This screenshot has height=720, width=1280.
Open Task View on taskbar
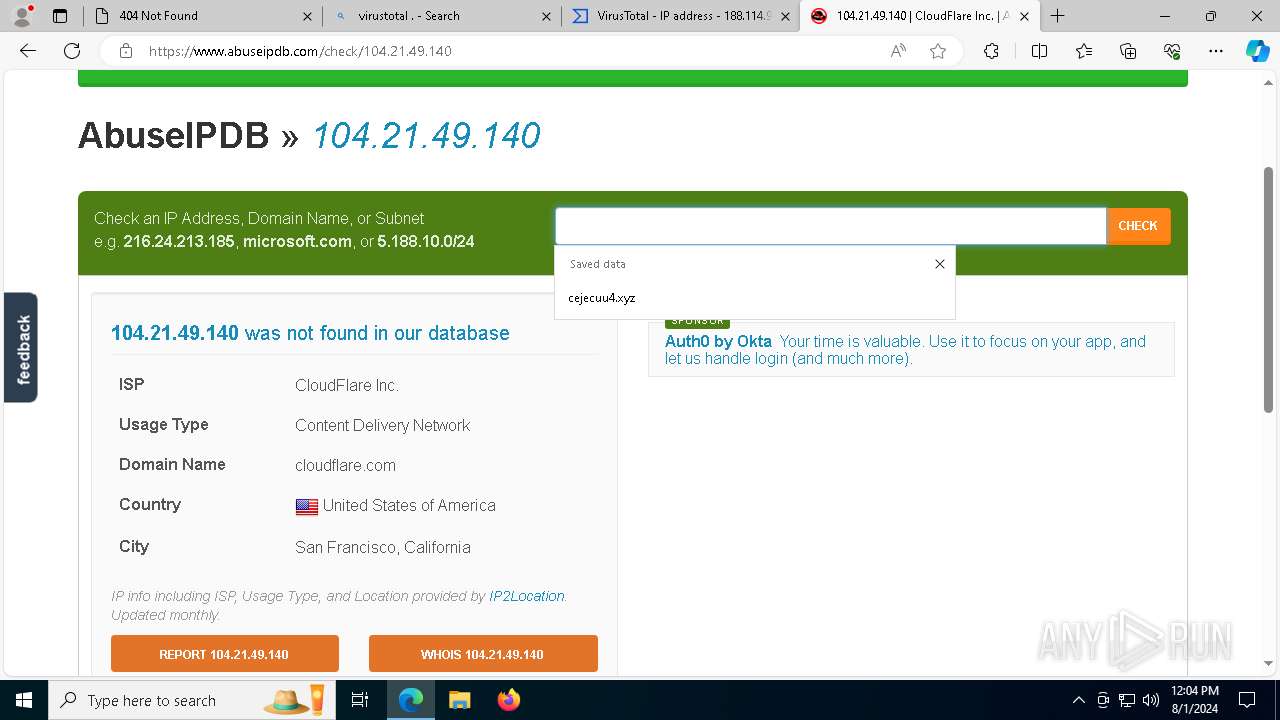[x=360, y=700]
